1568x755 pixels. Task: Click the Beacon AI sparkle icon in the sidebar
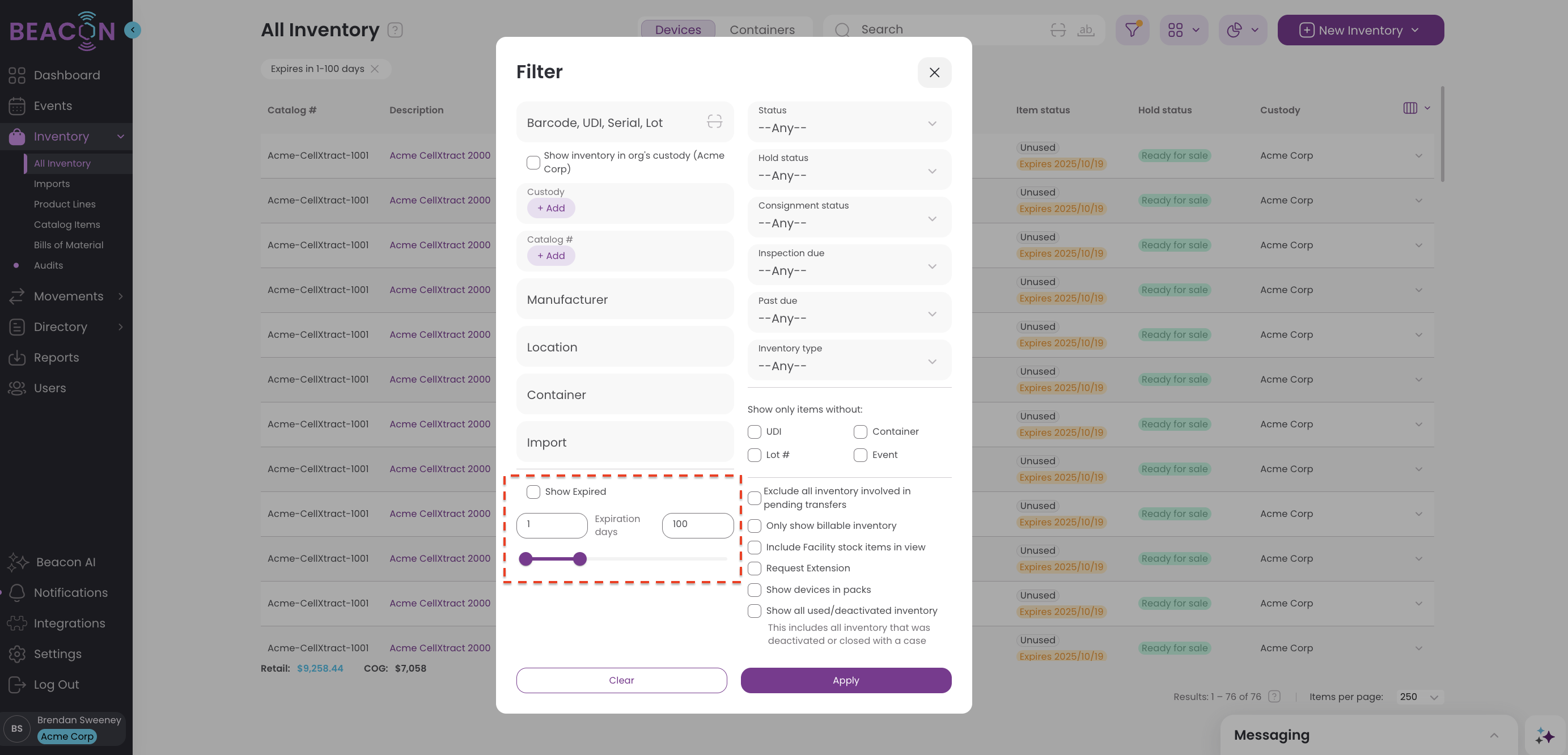[18, 562]
